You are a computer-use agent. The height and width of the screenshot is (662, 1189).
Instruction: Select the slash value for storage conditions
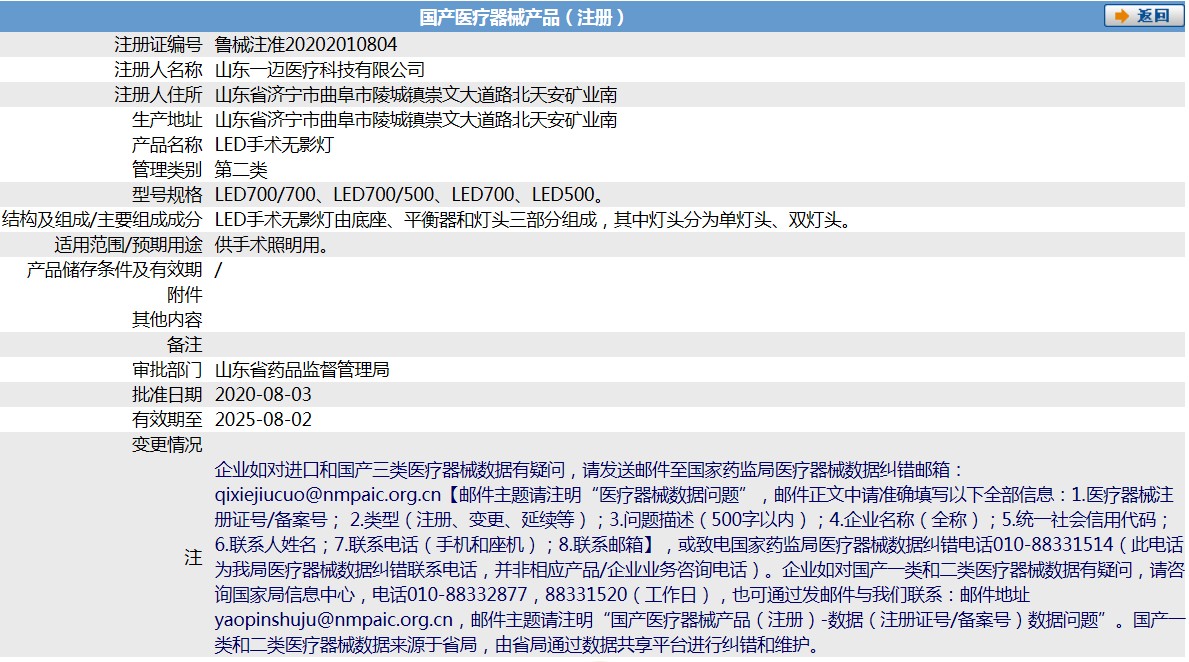tap(218, 270)
